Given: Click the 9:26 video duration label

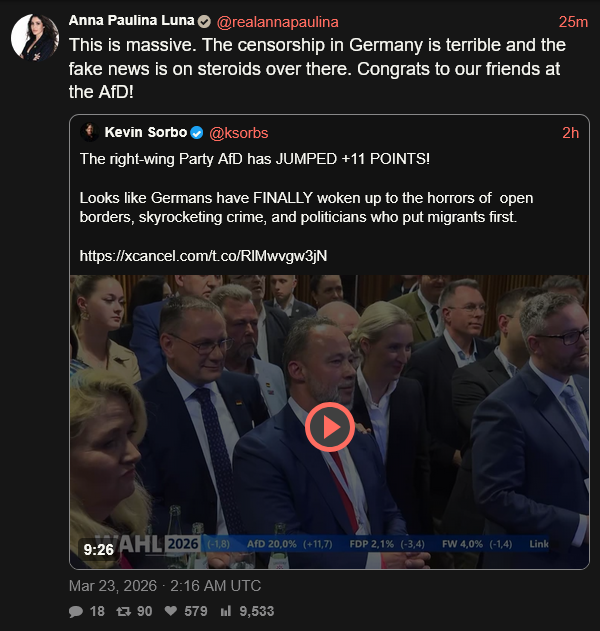Looking at the screenshot, I should point(98,548).
